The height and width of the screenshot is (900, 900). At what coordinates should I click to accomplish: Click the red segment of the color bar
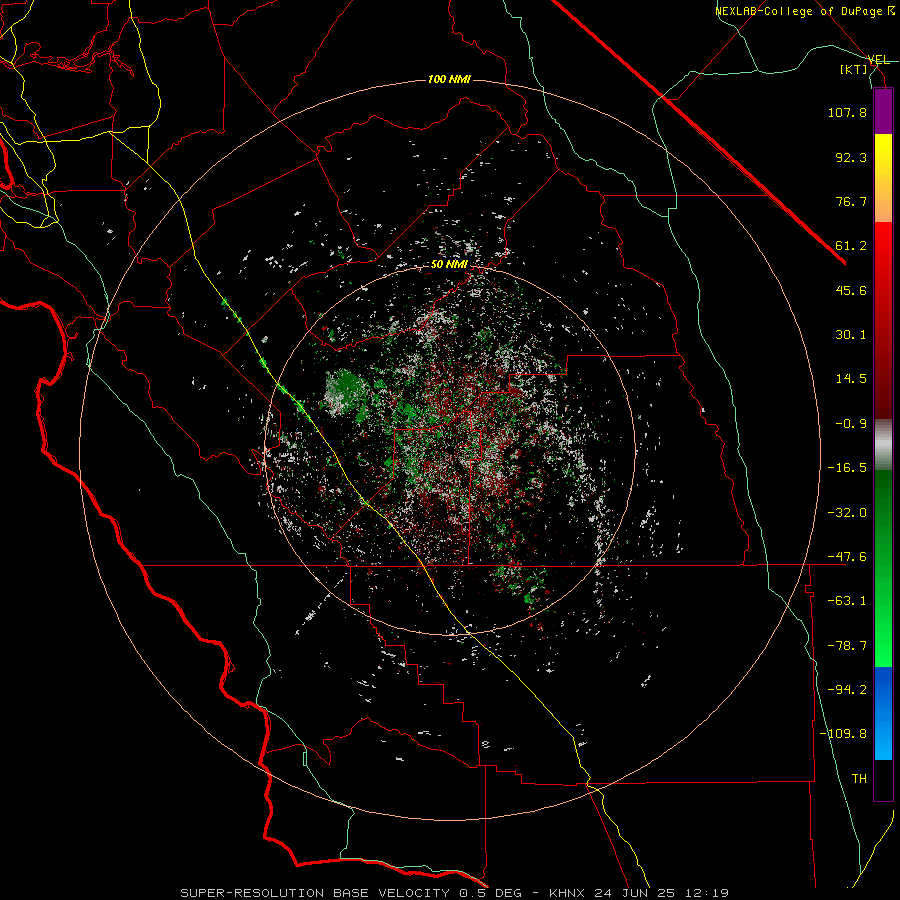(x=883, y=320)
